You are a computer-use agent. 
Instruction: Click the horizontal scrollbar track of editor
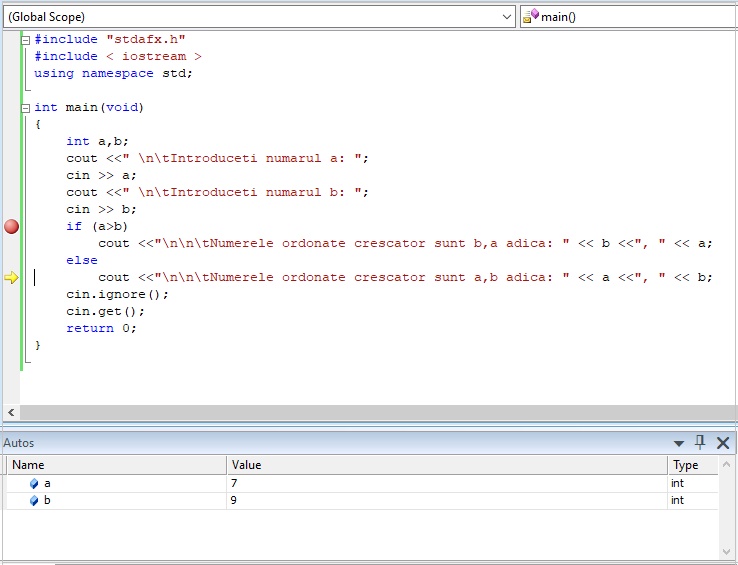pos(378,412)
